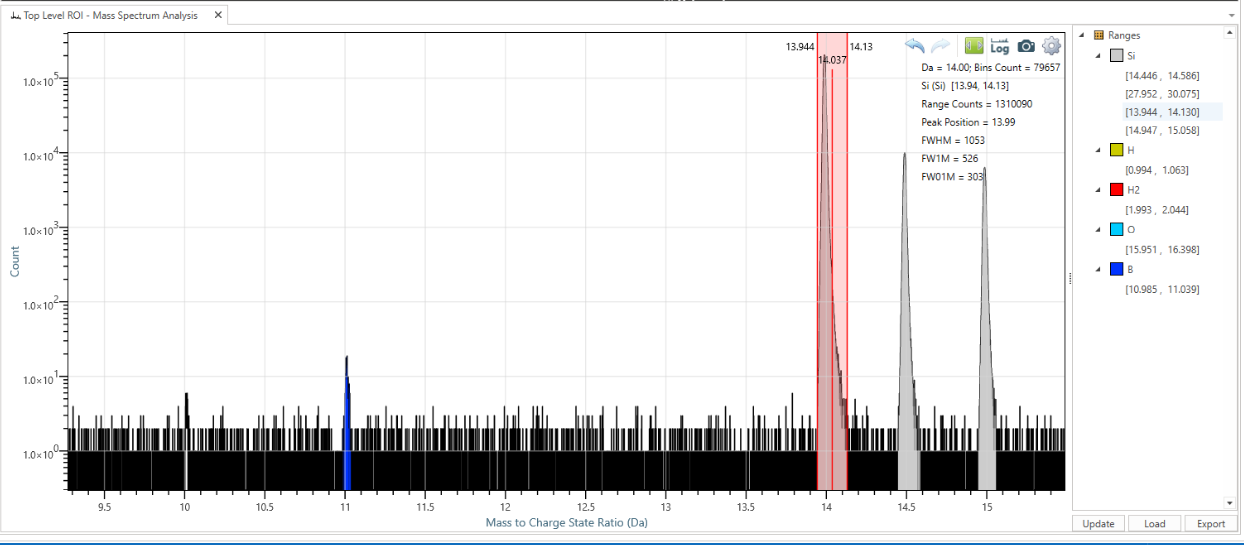
Task: Click the green horizontal fit-range icon
Action: click(x=974, y=46)
